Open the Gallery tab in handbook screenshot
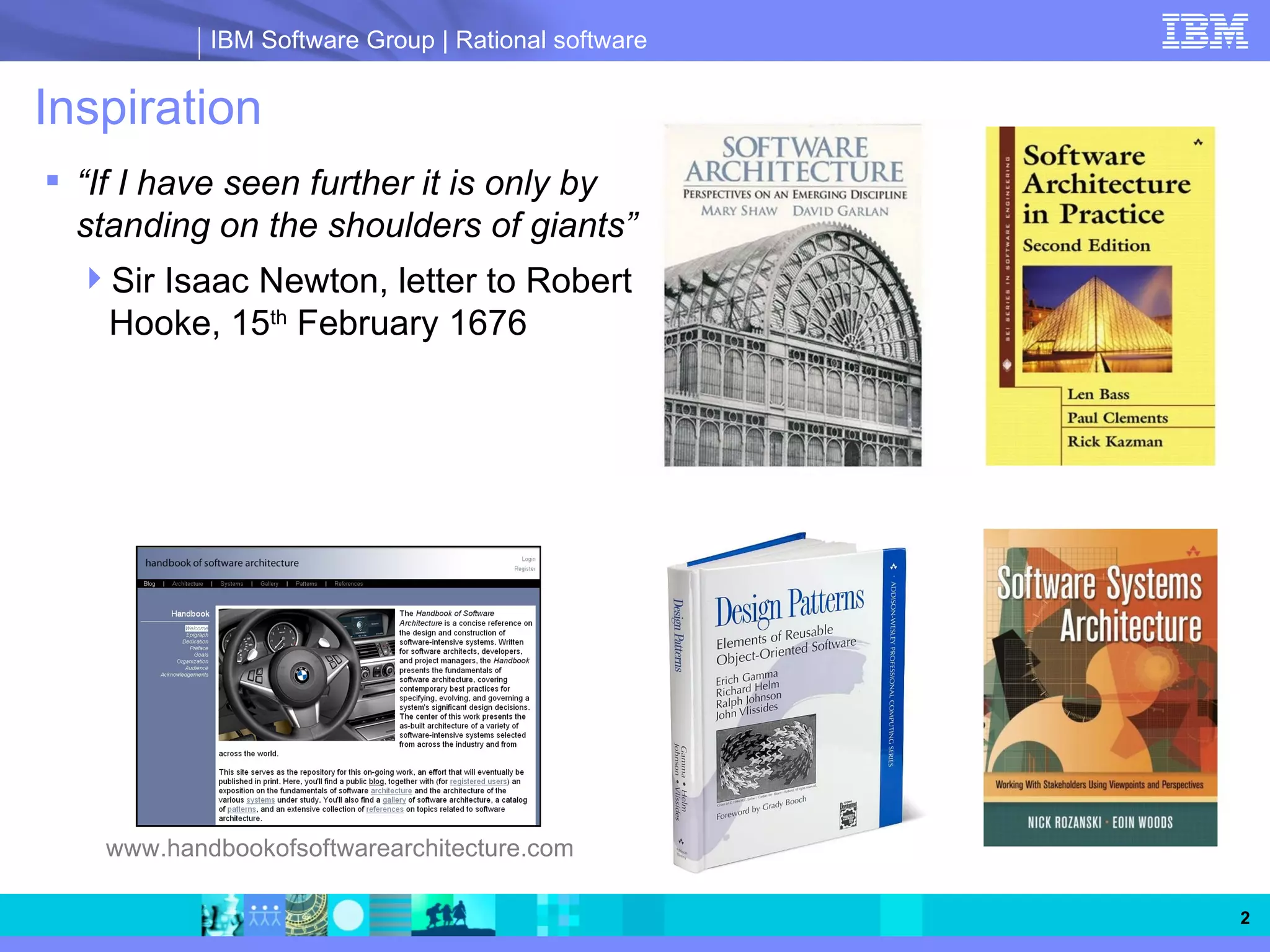Image resolution: width=1270 pixels, height=952 pixels. click(x=269, y=584)
